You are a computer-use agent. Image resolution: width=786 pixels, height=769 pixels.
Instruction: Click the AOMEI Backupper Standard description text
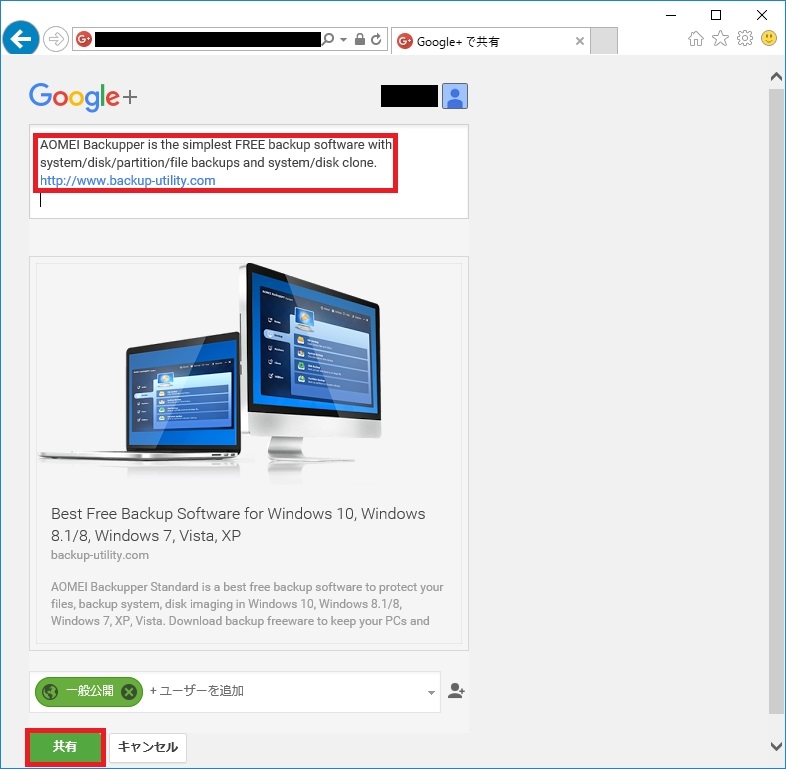247,604
